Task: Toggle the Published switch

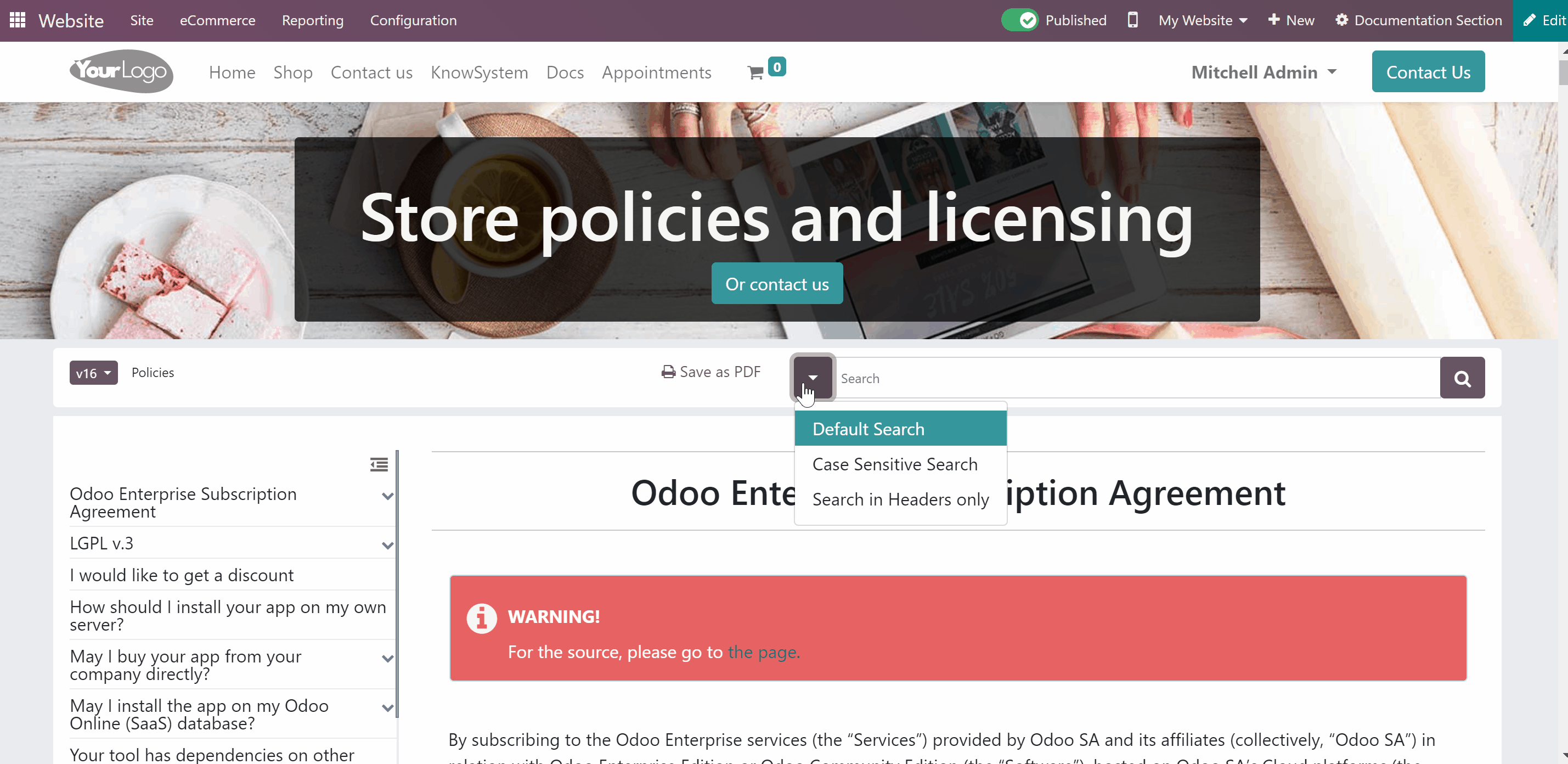Action: [x=1020, y=20]
